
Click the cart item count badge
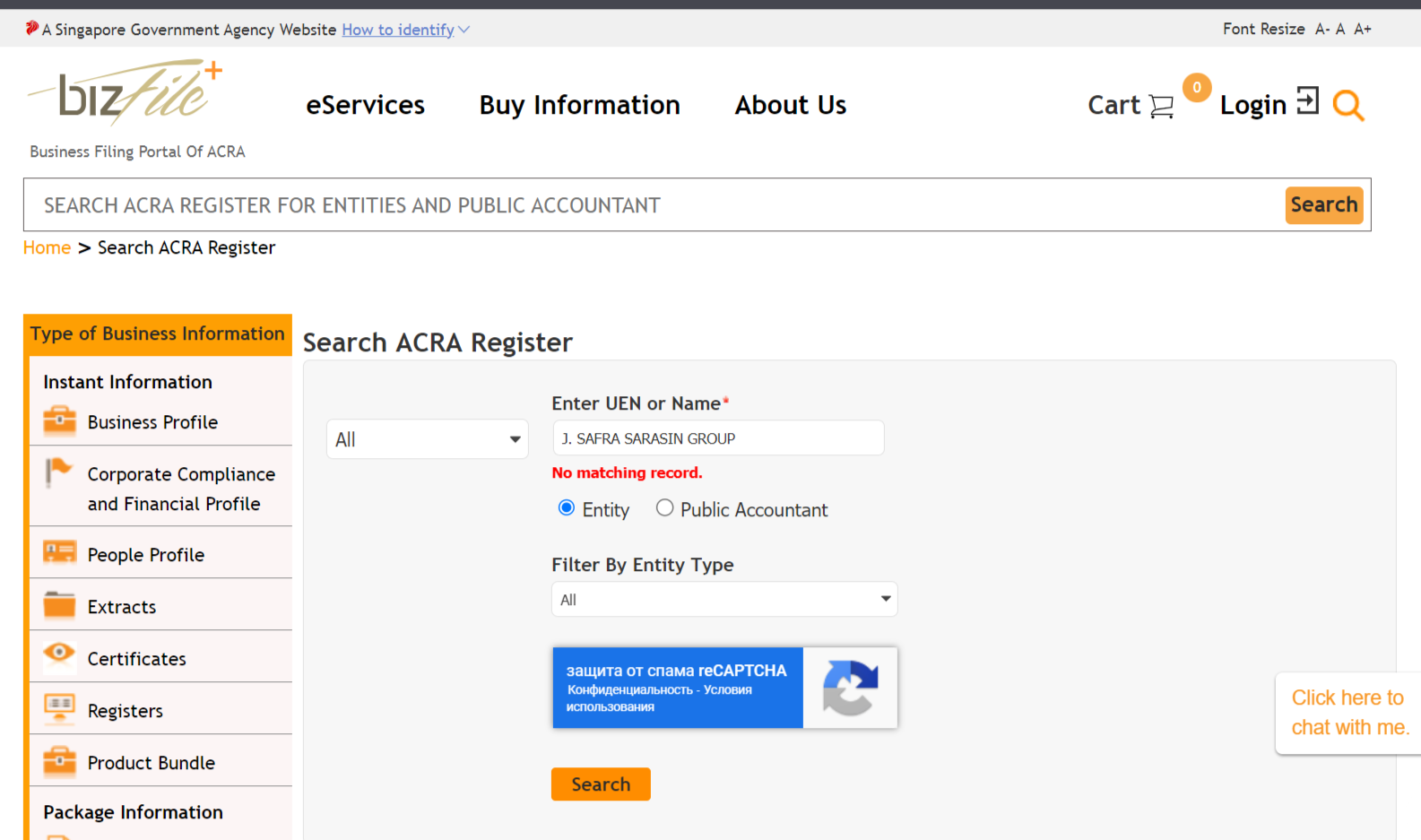coord(1197,88)
